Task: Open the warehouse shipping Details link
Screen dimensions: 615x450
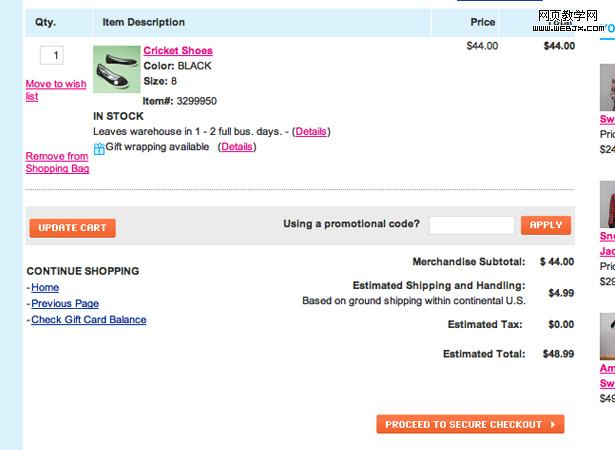Action: pos(311,131)
